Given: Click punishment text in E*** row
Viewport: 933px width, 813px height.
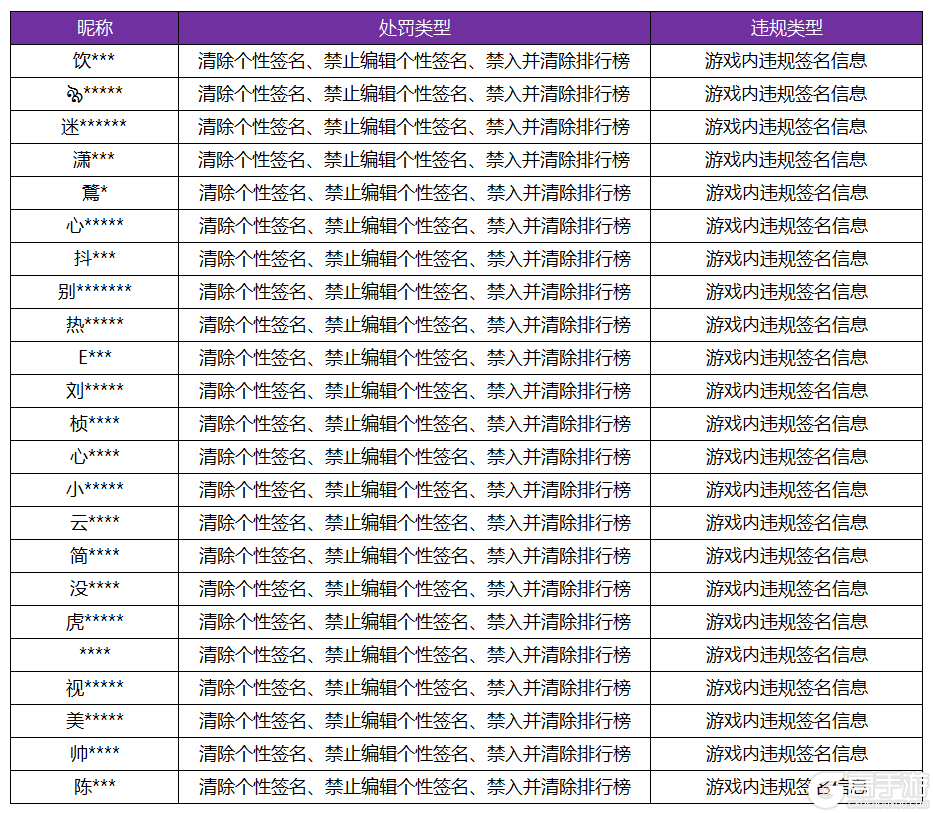Looking at the screenshot, I should (414, 358).
